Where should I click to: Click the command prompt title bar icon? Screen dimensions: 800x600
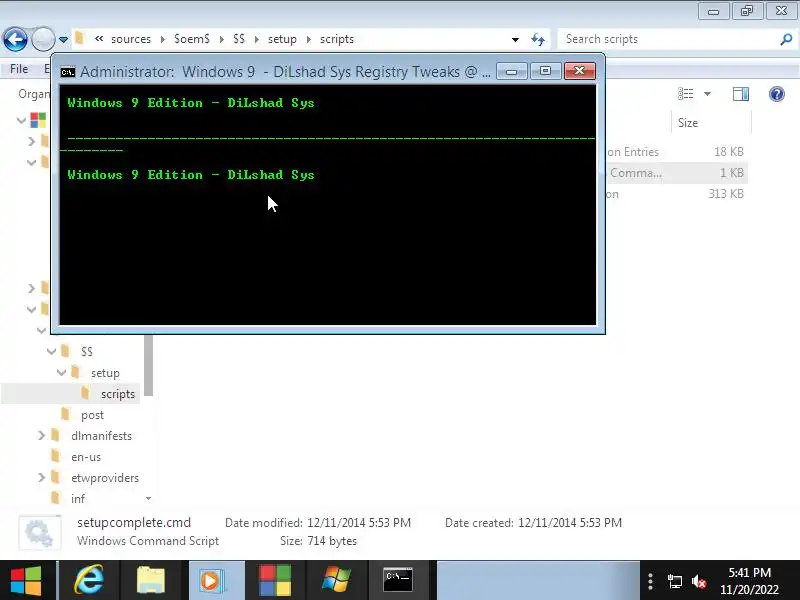pyautogui.click(x=68, y=72)
